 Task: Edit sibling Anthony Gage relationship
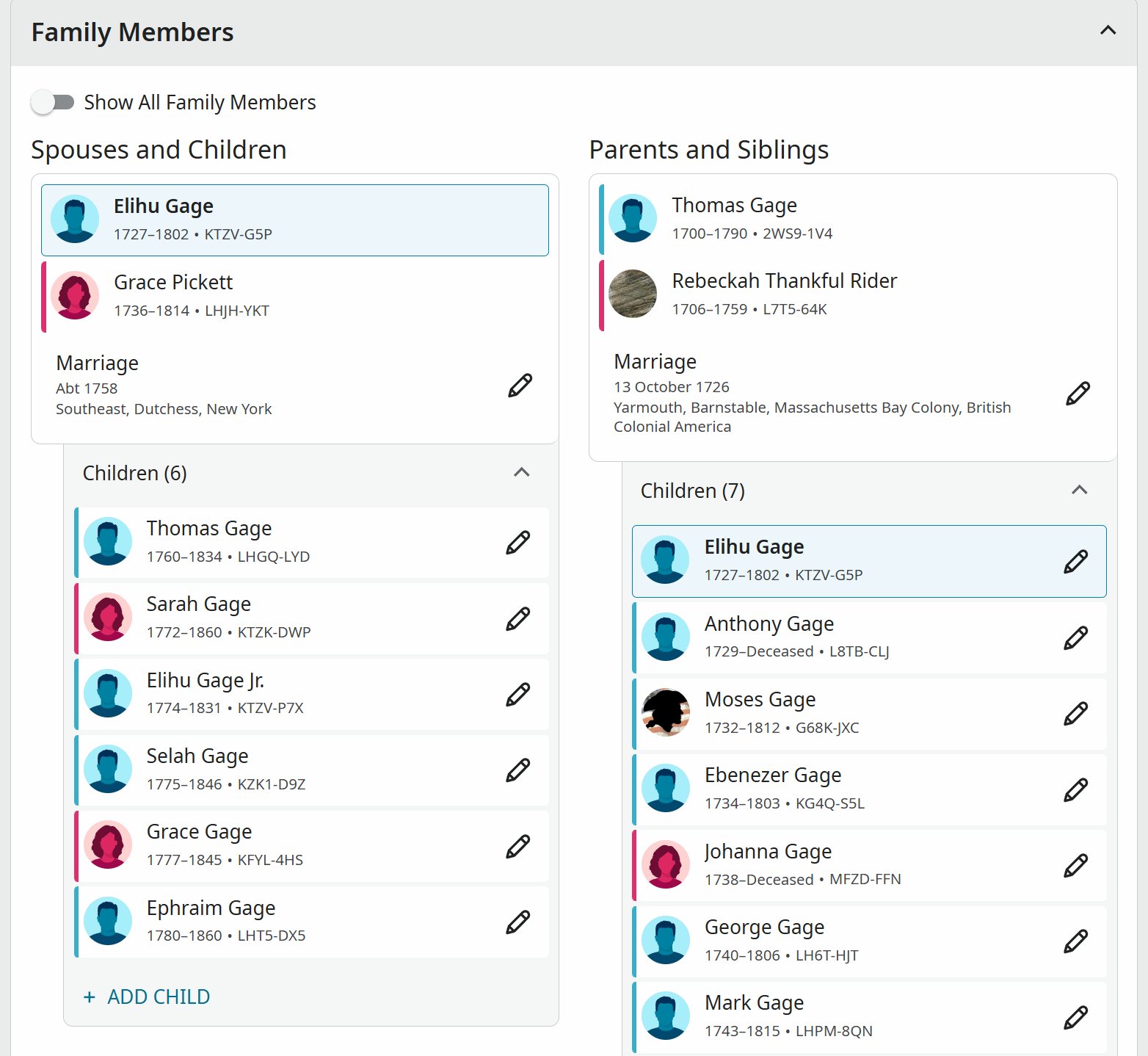click(1076, 637)
